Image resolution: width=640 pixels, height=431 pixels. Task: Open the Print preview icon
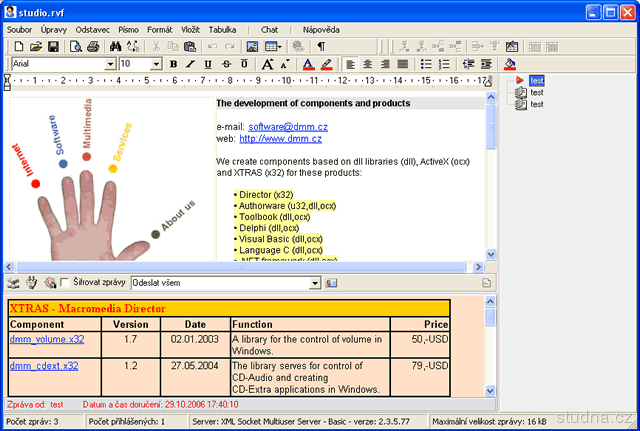pos(75,47)
